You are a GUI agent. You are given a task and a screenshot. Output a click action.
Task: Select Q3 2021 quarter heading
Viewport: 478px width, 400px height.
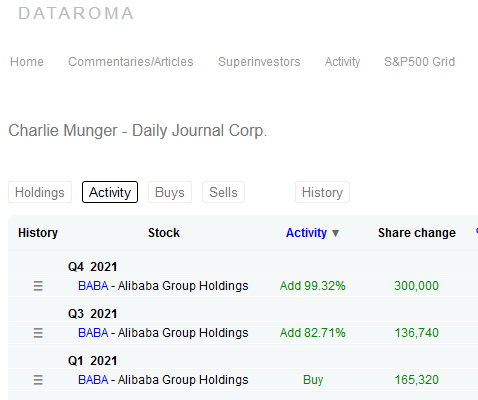pyautogui.click(x=92, y=314)
